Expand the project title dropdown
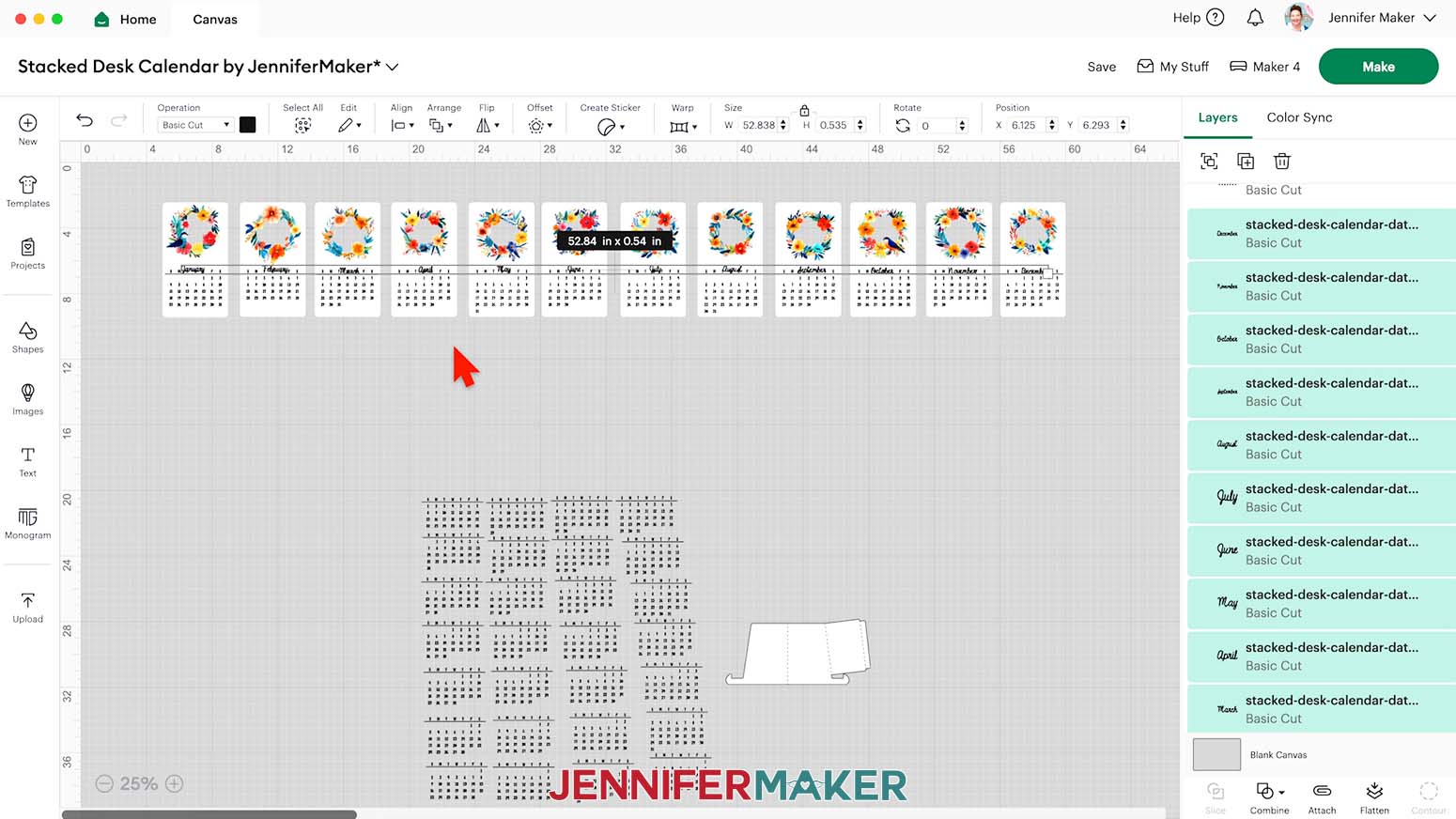 pyautogui.click(x=393, y=67)
